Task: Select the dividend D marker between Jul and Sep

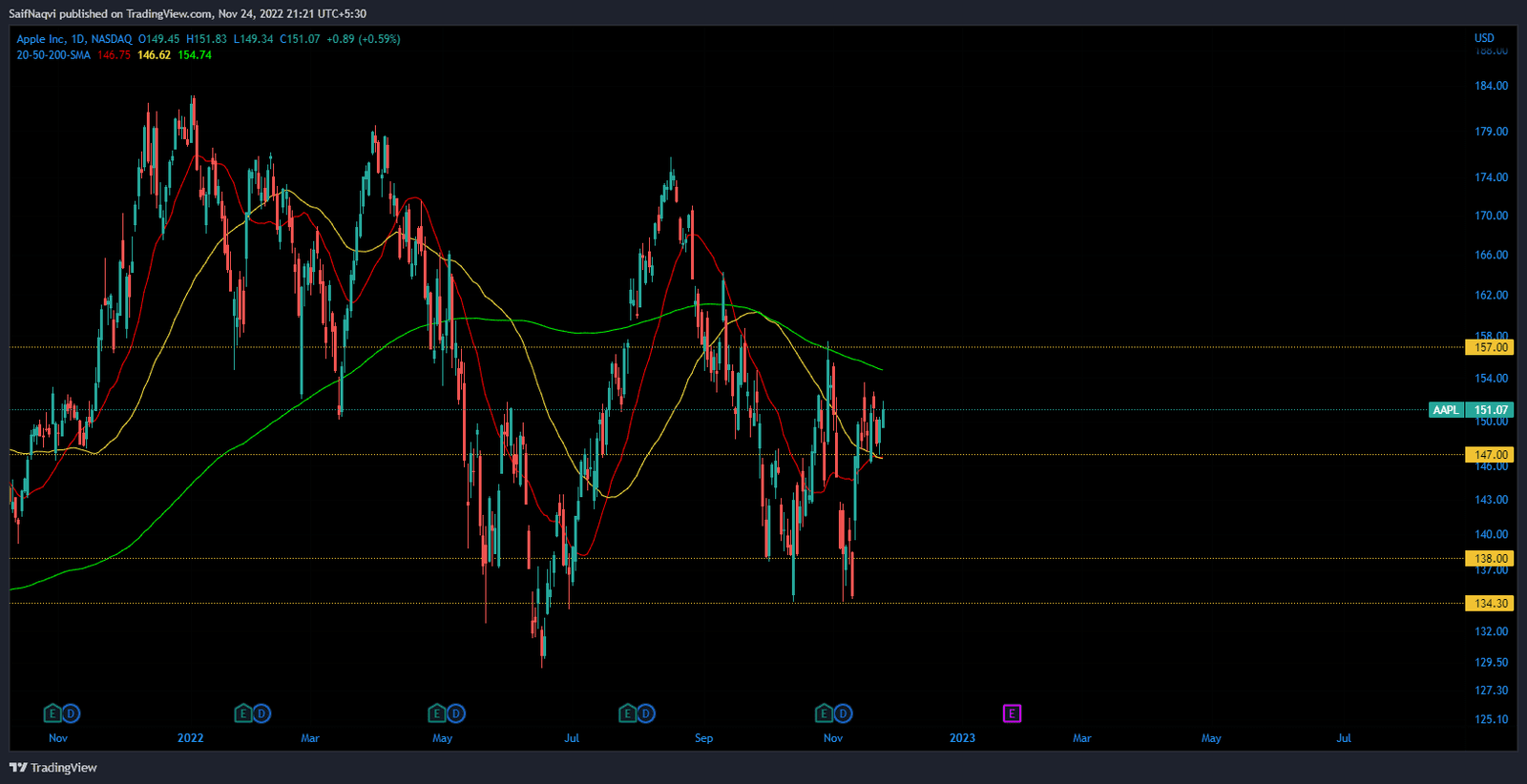Action: (x=646, y=713)
